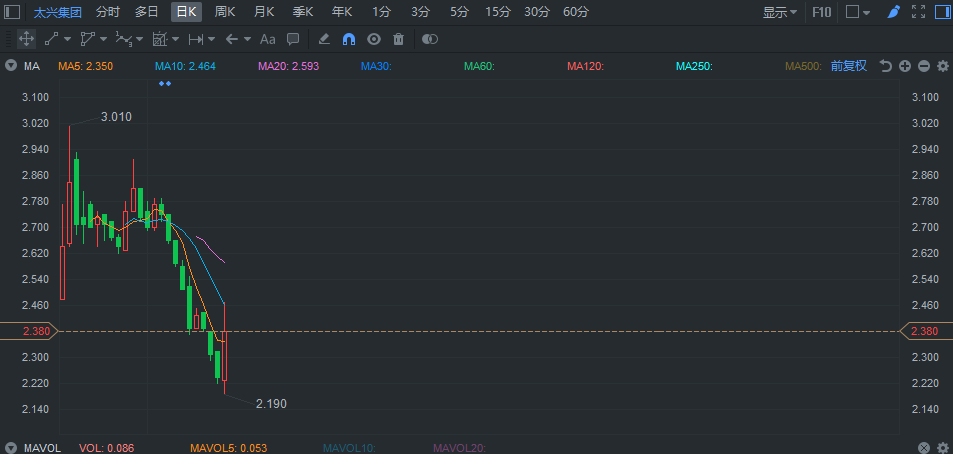
Task: Switch to the 多日 tab
Action: [146, 12]
